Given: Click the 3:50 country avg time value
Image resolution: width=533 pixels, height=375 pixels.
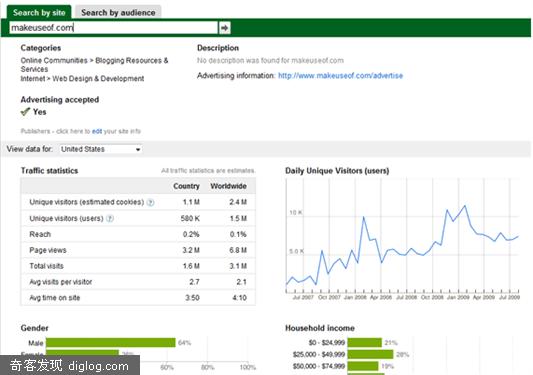Looking at the screenshot, I should (x=192, y=298).
